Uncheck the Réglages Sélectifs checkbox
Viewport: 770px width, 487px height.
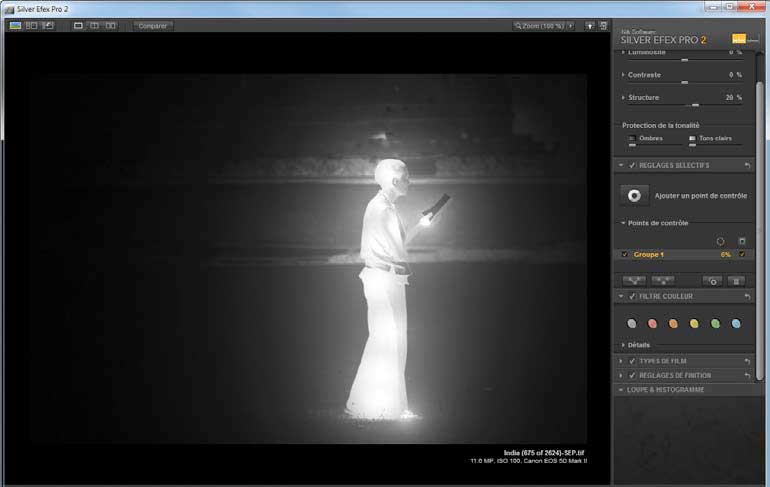click(x=632, y=165)
